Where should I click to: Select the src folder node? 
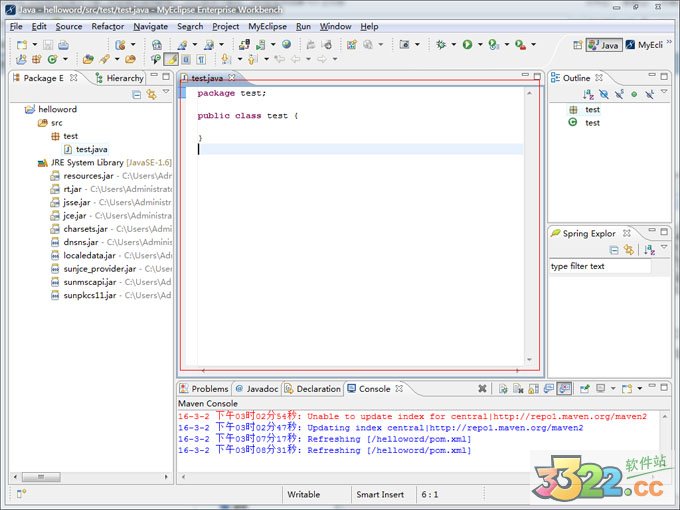point(50,123)
